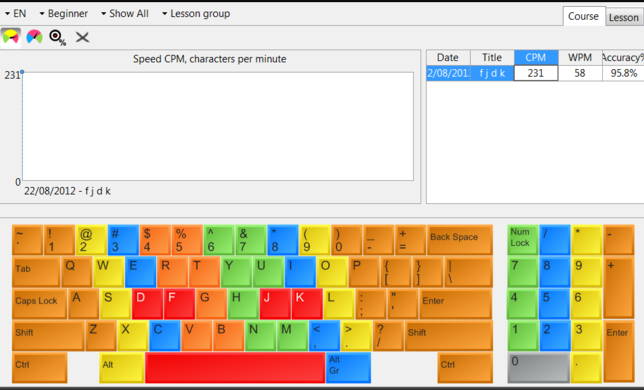The image size is (644, 390).
Task: Click the left Shift key
Action: click(48, 336)
